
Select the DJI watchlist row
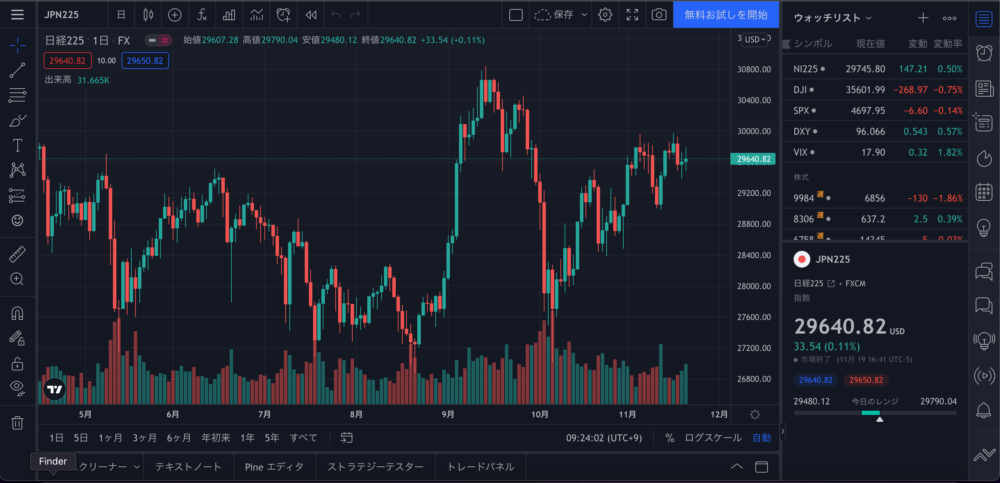click(x=875, y=89)
